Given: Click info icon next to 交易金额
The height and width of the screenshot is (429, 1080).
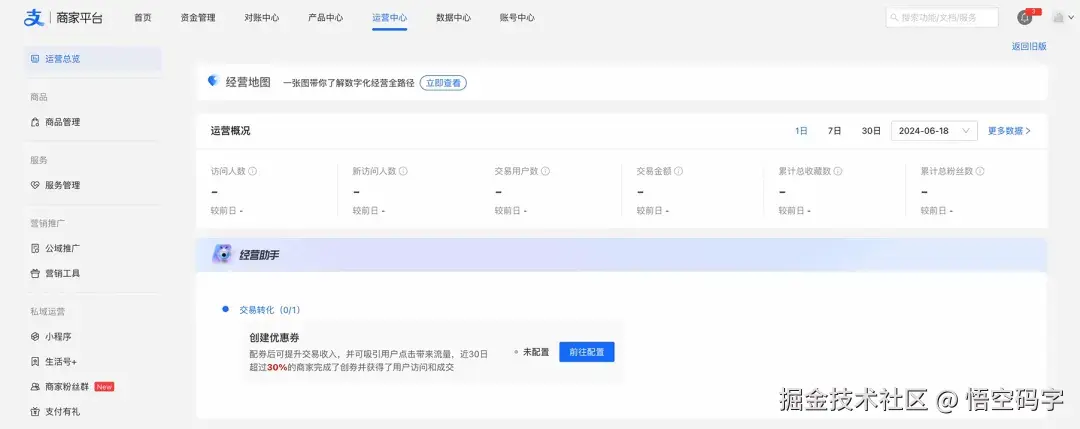Looking at the screenshot, I should coord(678,171).
